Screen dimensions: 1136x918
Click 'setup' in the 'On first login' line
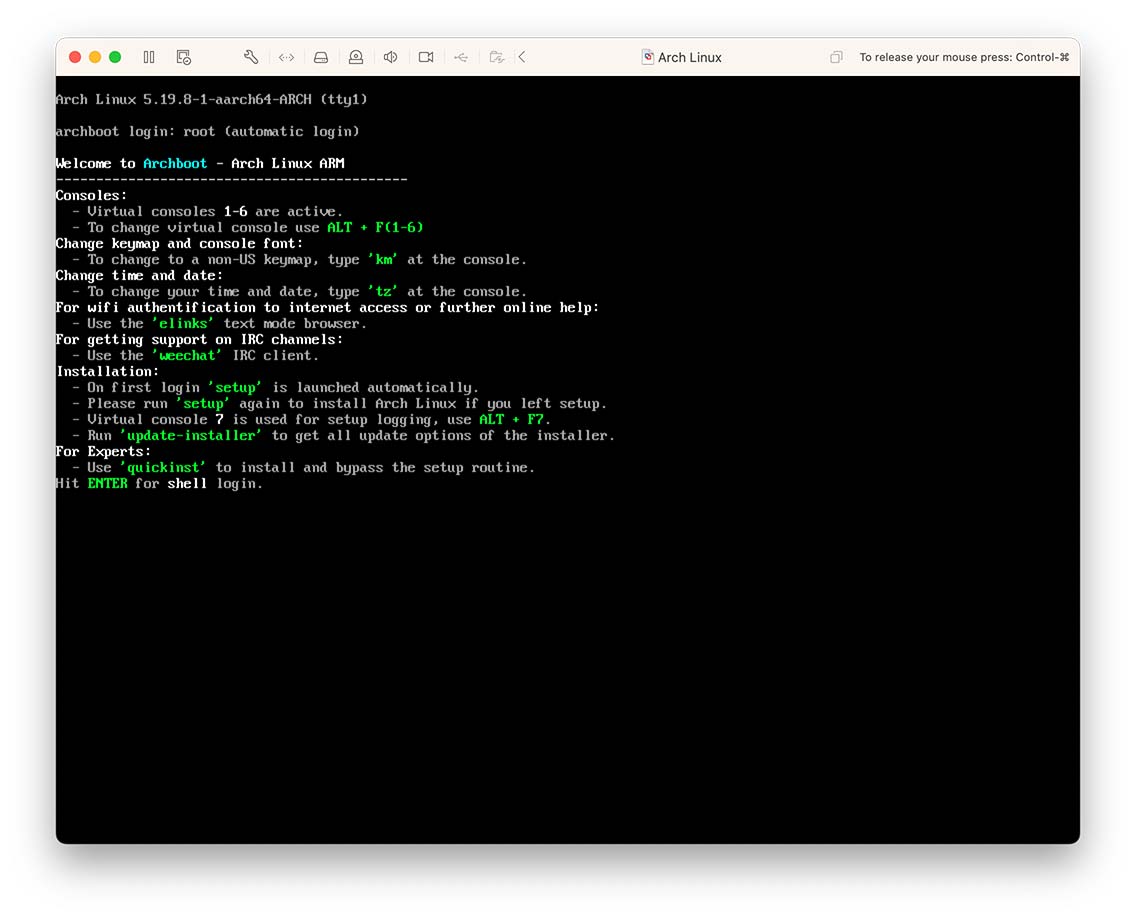pos(235,388)
